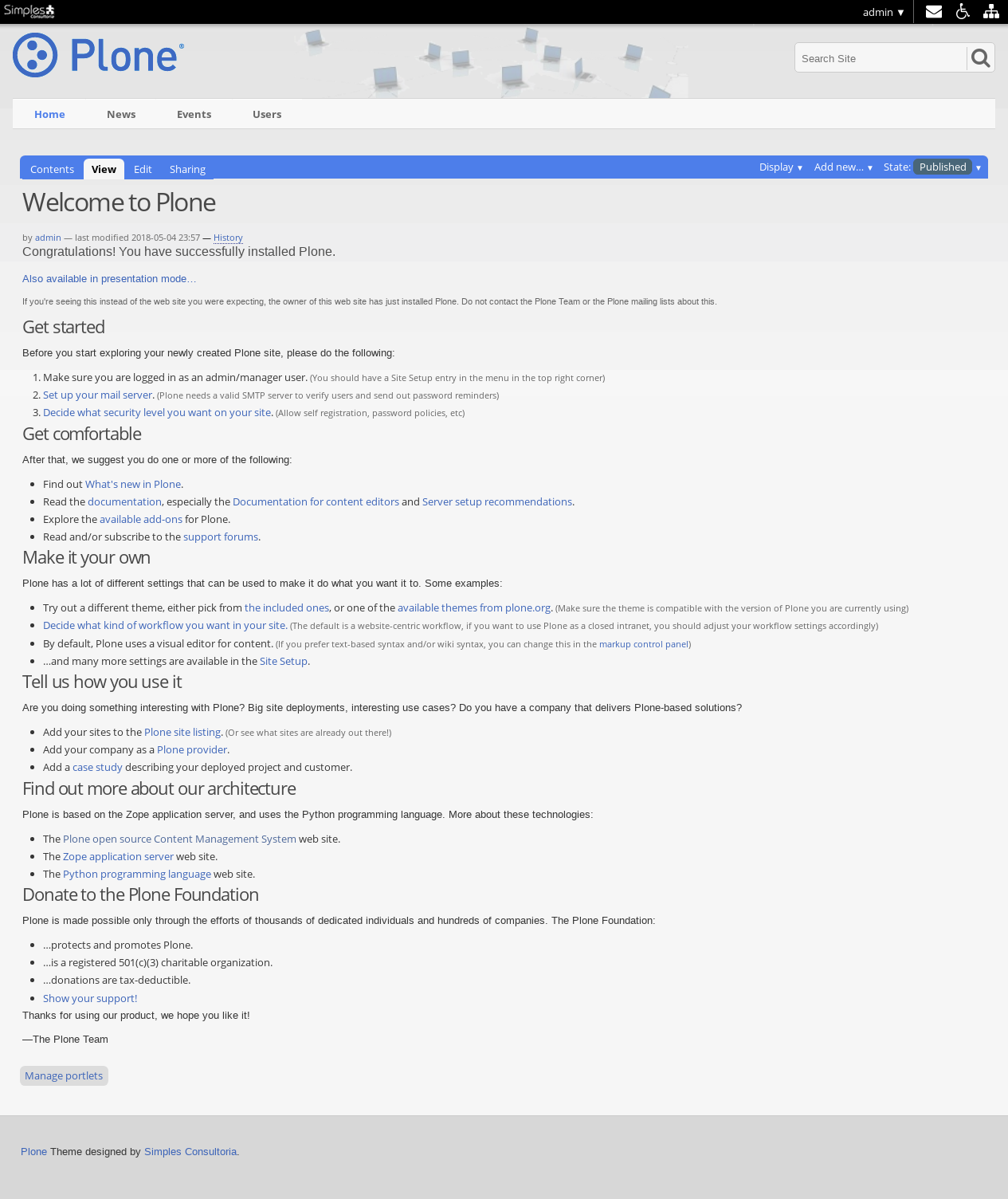This screenshot has height=1199, width=1008.
Task: Select the View tab
Action: [104, 169]
